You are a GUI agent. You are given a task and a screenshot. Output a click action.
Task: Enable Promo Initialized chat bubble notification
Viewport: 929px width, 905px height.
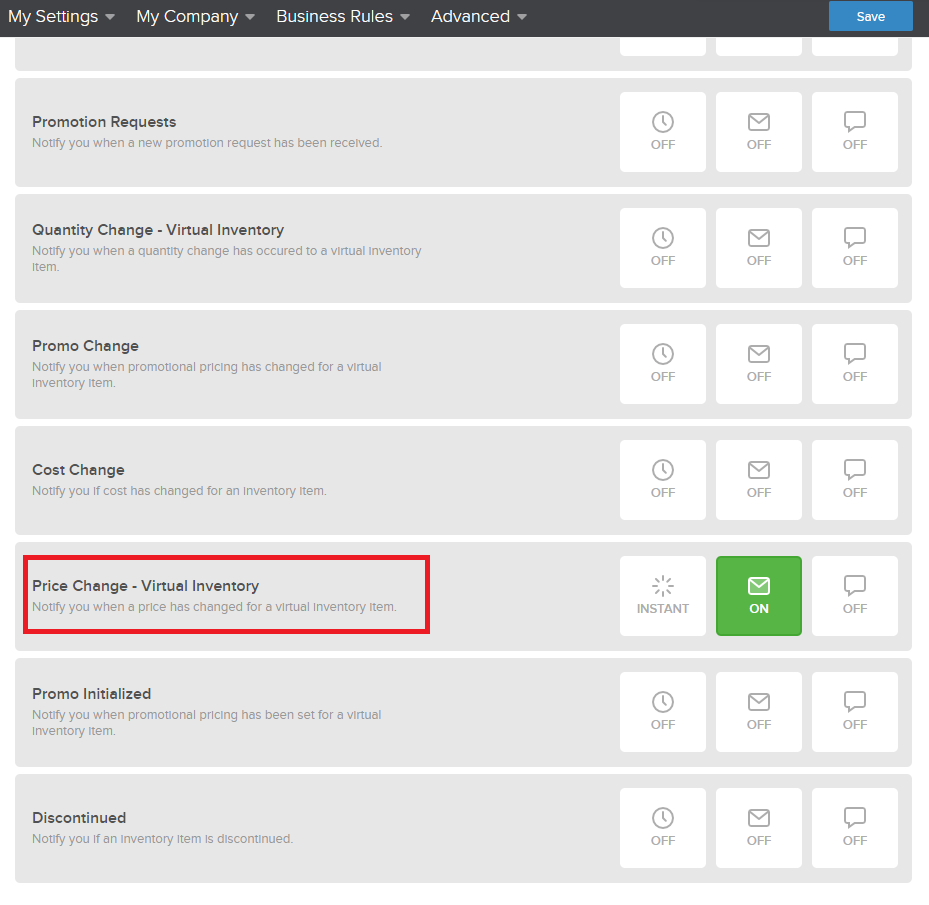854,712
